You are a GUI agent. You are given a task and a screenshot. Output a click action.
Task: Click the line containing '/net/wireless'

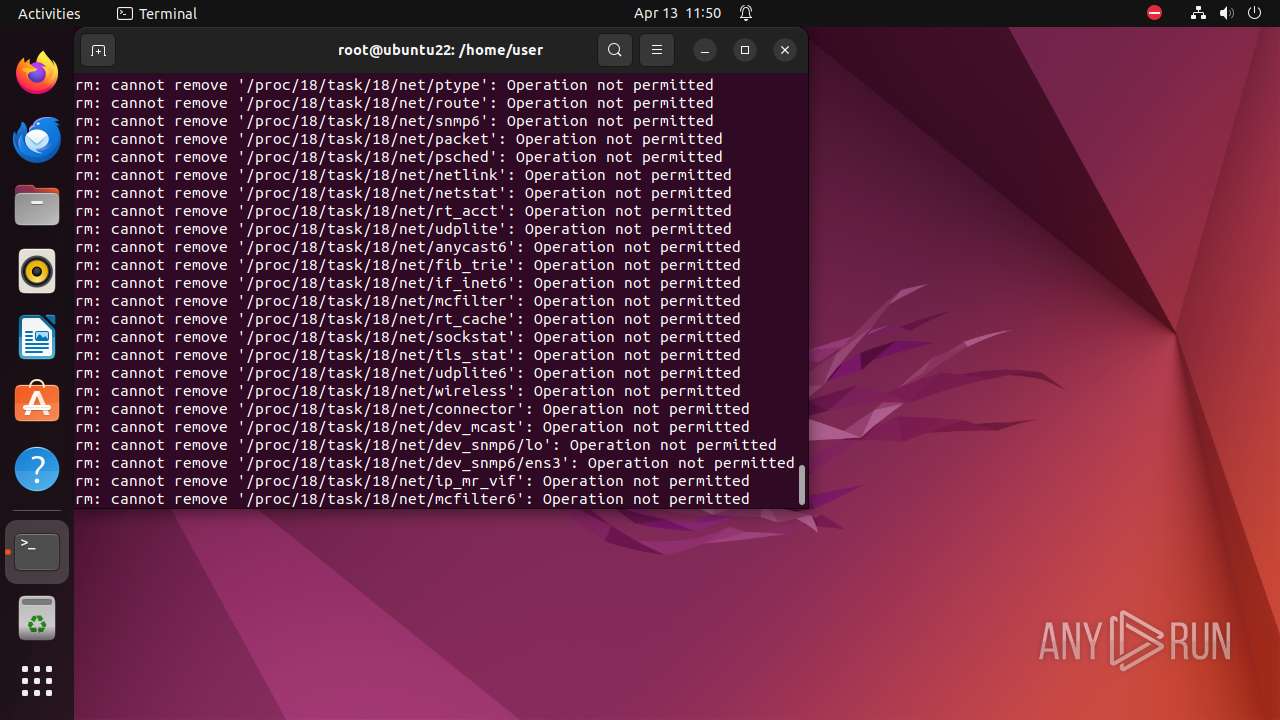408,391
